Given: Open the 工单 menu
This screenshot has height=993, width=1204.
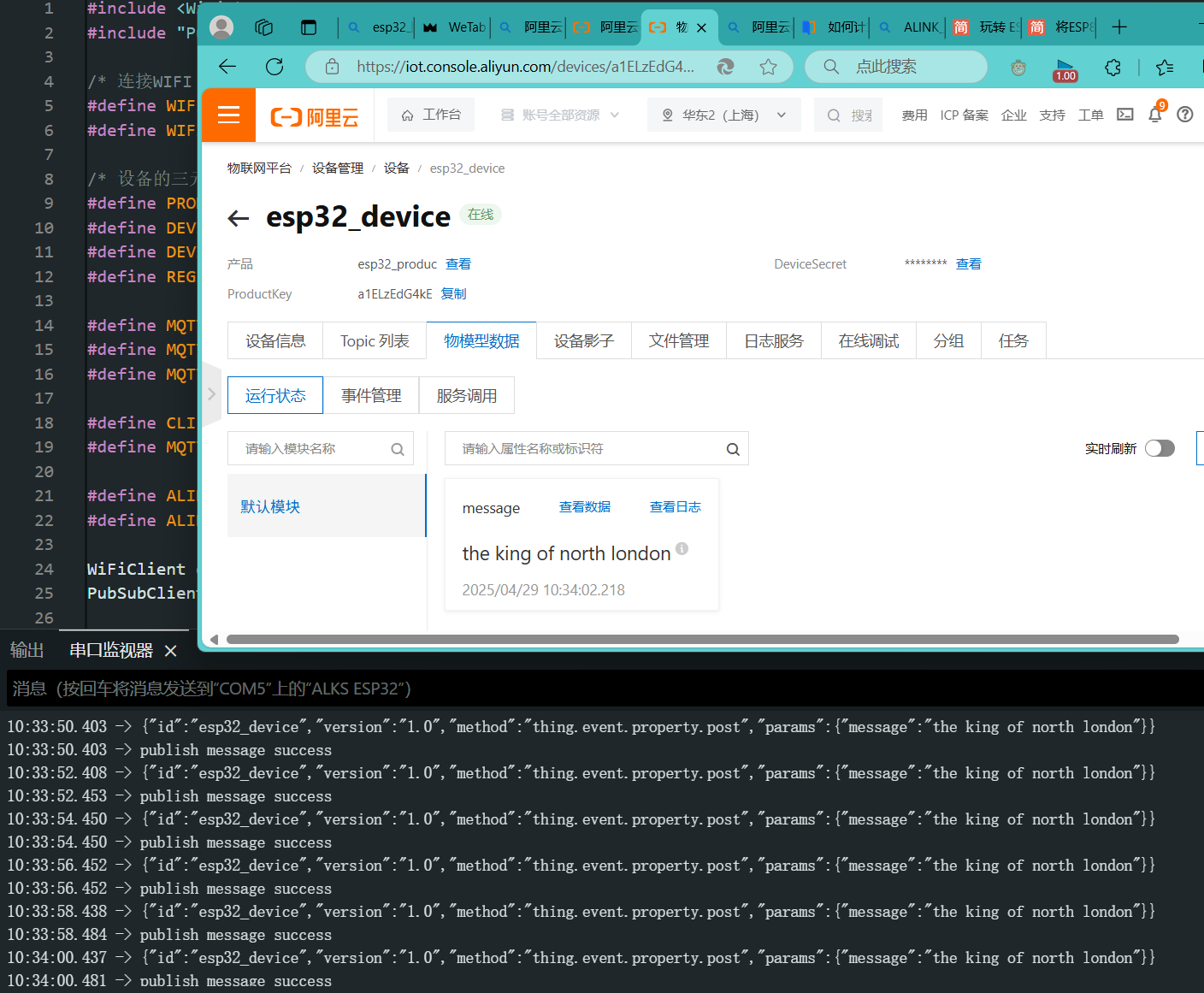Looking at the screenshot, I should [x=1091, y=115].
